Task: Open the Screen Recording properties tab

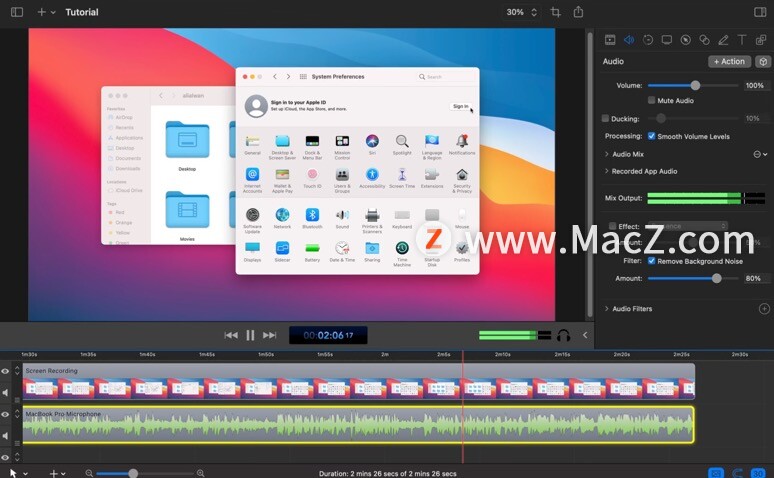Action: click(666, 40)
